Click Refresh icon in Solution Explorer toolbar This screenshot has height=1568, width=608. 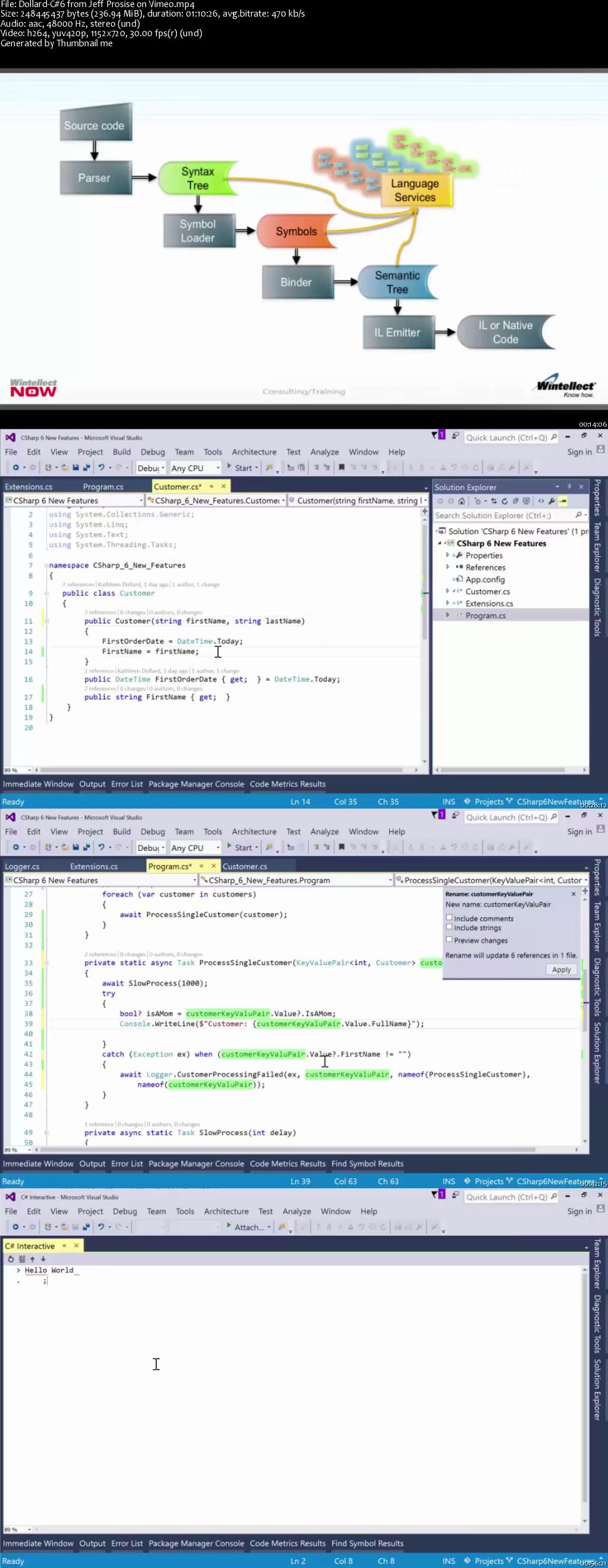point(505,501)
